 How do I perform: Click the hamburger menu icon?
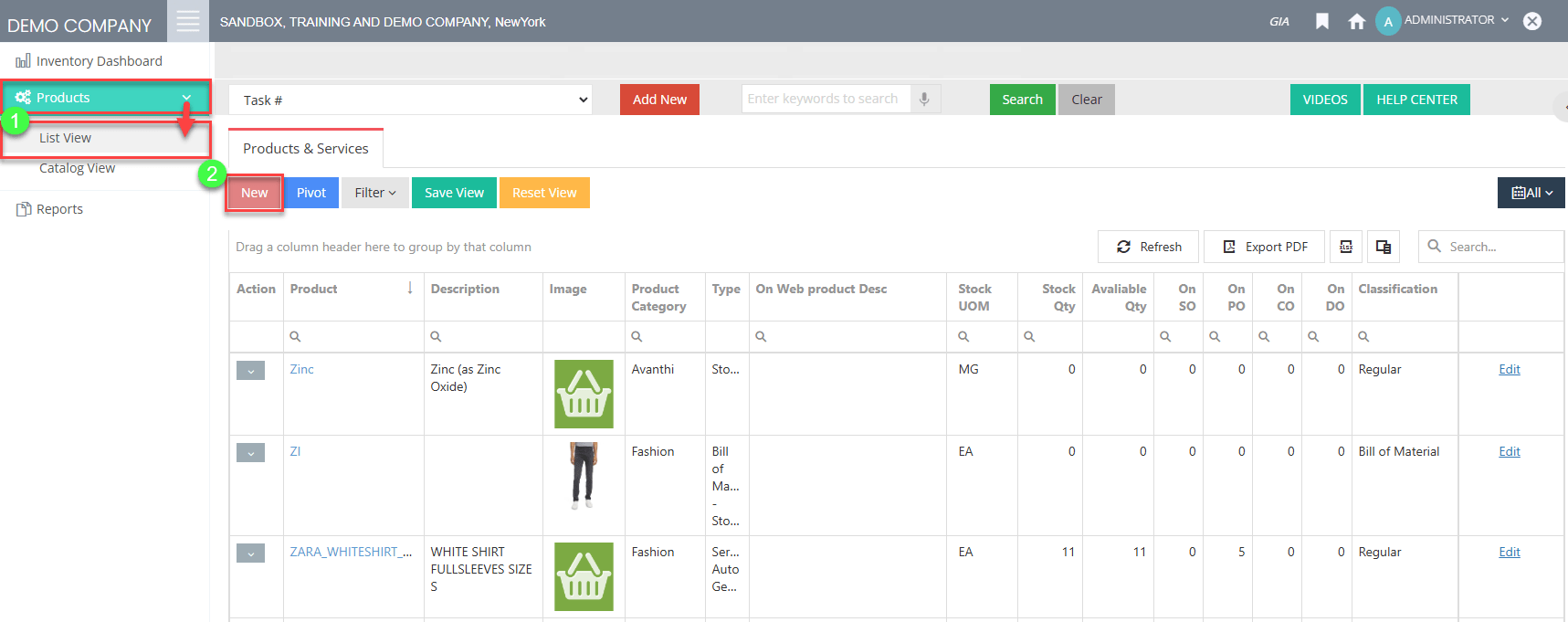coord(188,21)
